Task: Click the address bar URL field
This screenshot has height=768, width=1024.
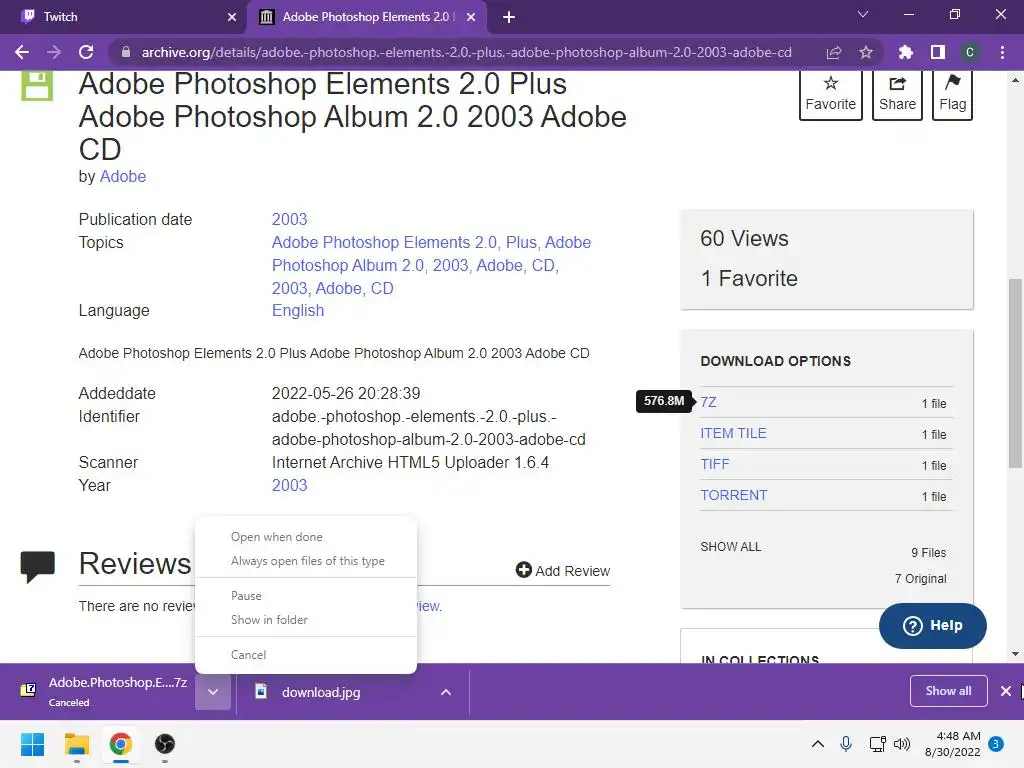Action: tap(466, 52)
